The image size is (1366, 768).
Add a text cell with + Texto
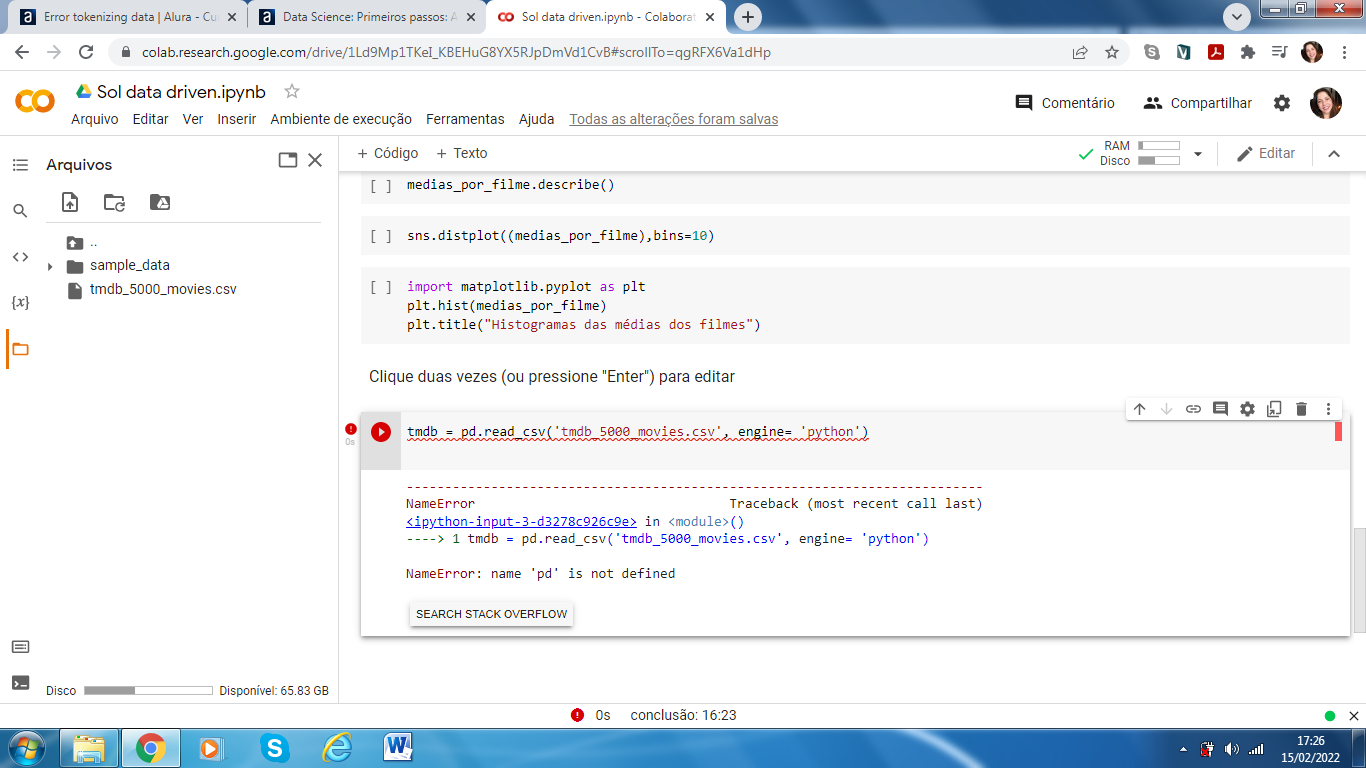[x=462, y=154]
